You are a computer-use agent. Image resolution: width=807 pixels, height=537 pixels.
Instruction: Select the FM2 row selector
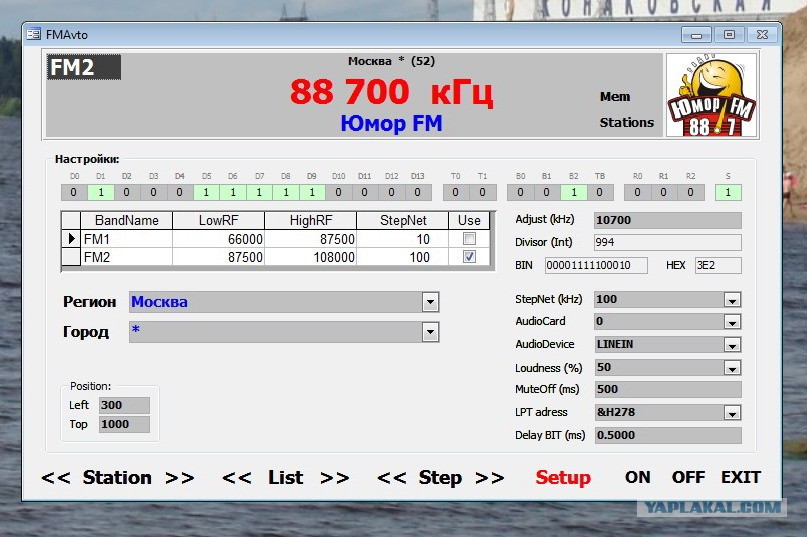[71, 257]
